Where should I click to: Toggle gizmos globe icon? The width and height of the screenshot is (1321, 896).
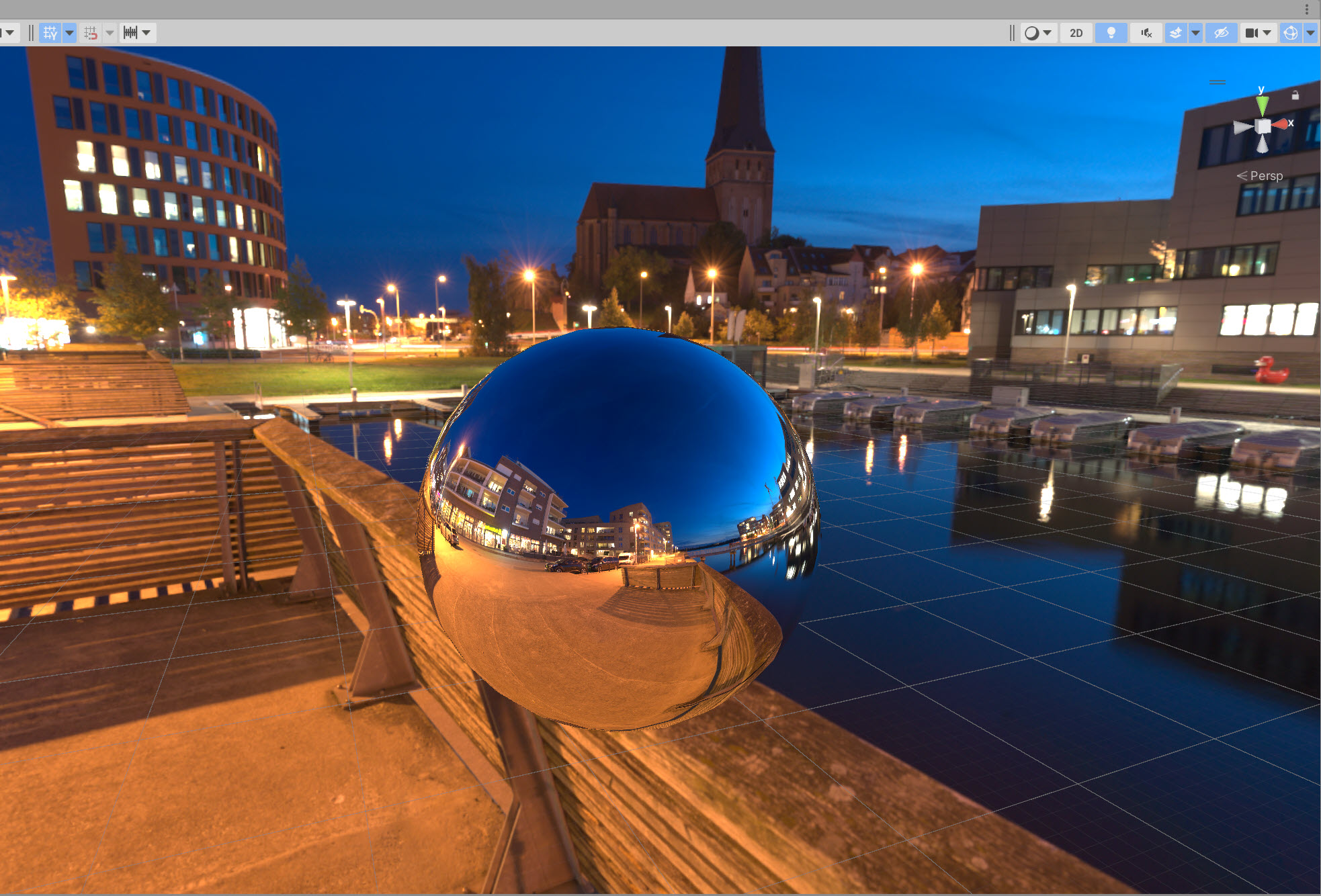1290,33
